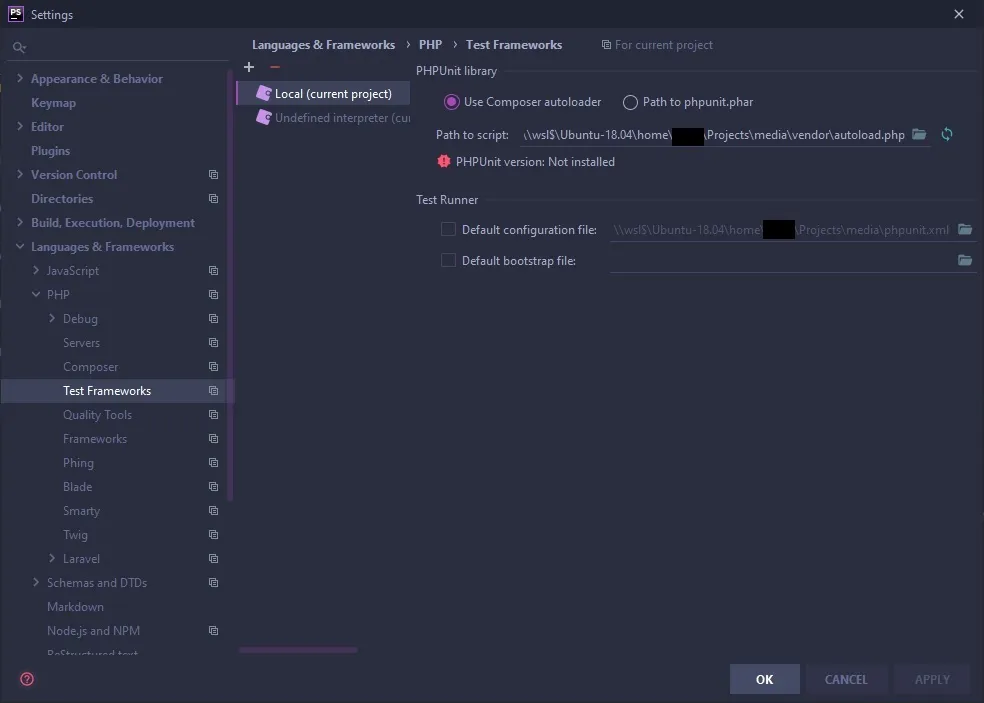Click the PHP icon of Local (current project)
The height and width of the screenshot is (703, 984).
[264, 94]
